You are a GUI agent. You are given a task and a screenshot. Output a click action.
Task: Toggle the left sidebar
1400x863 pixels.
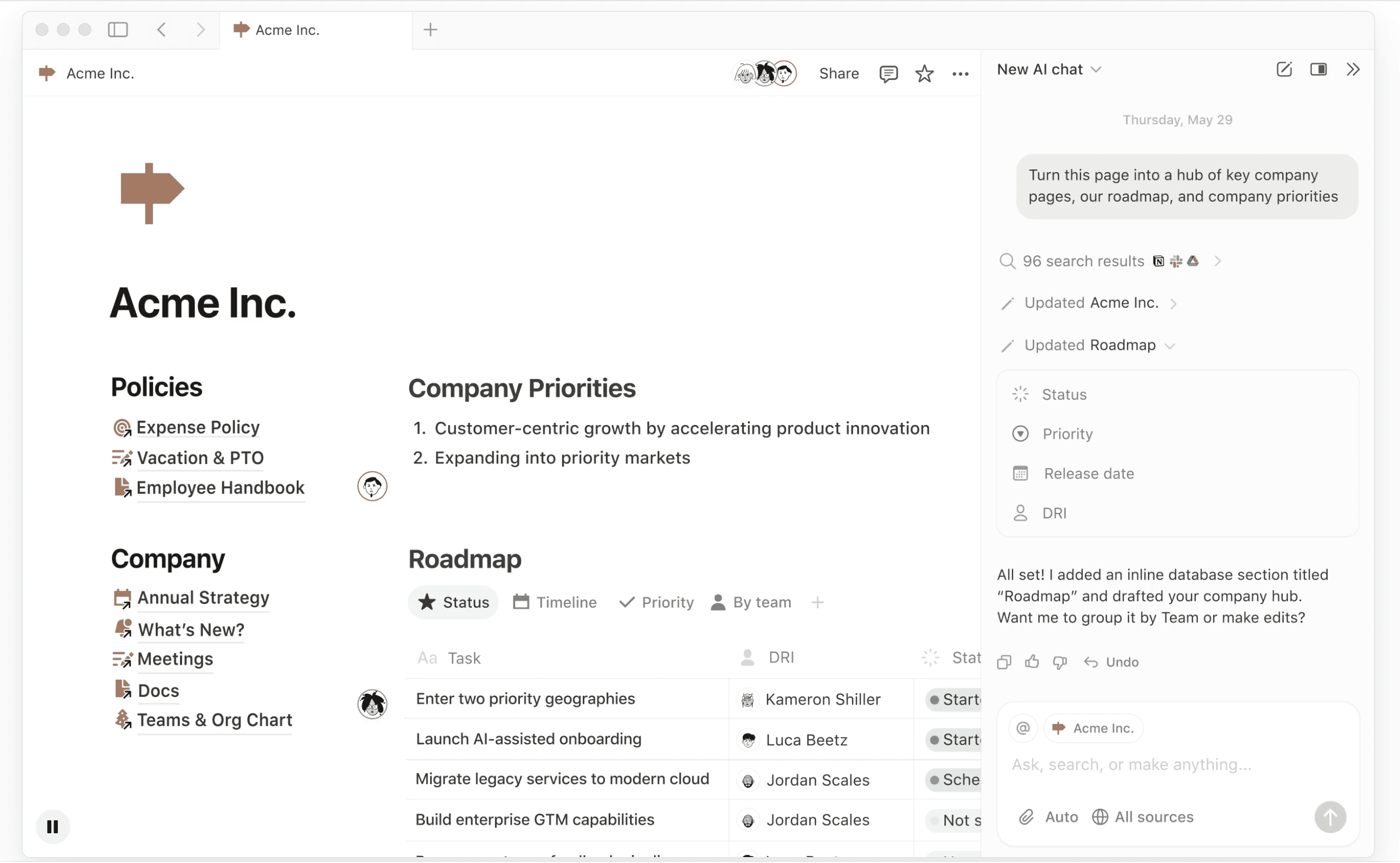click(118, 30)
